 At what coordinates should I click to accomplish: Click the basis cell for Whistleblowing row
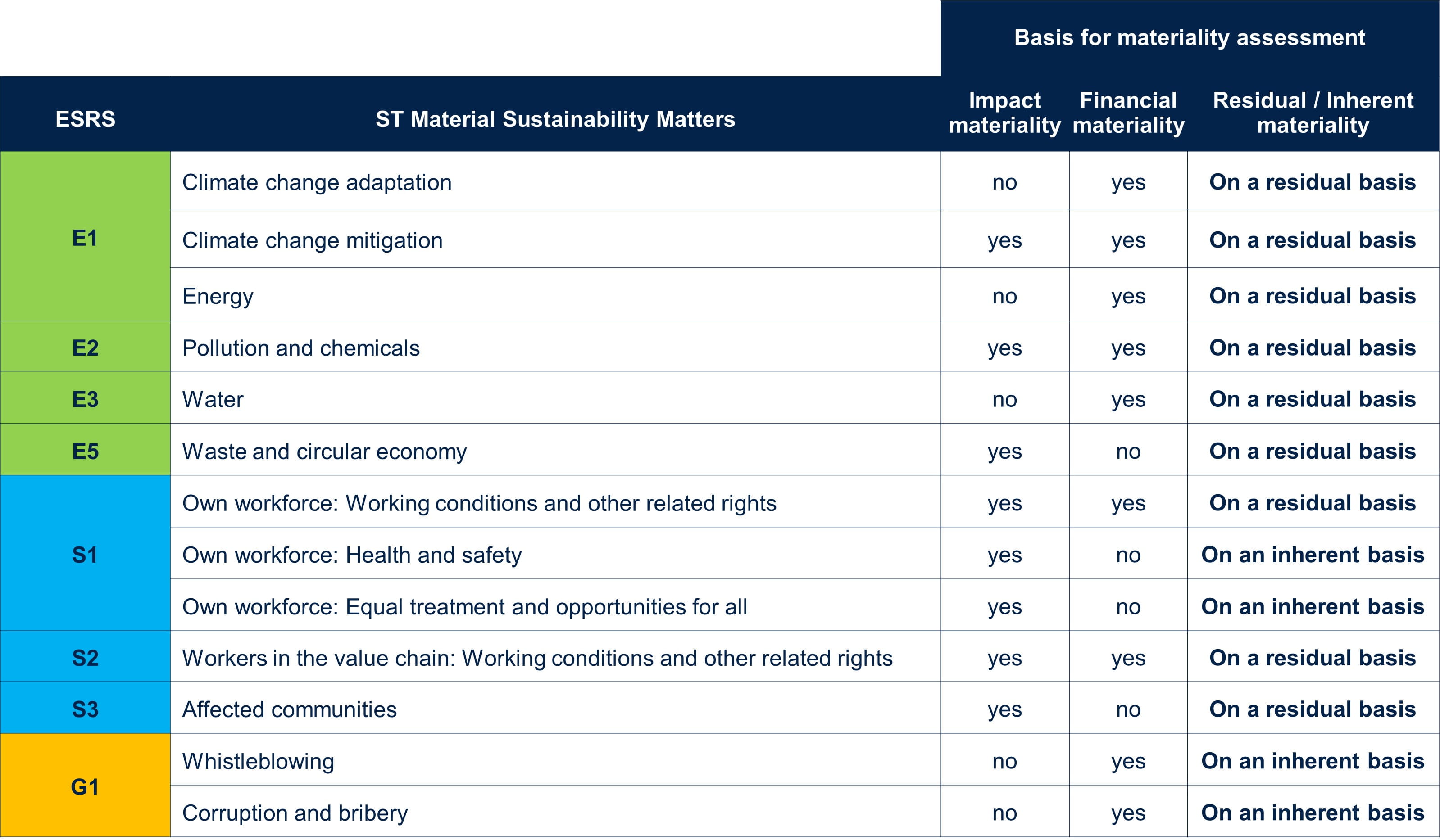[x=1313, y=761]
